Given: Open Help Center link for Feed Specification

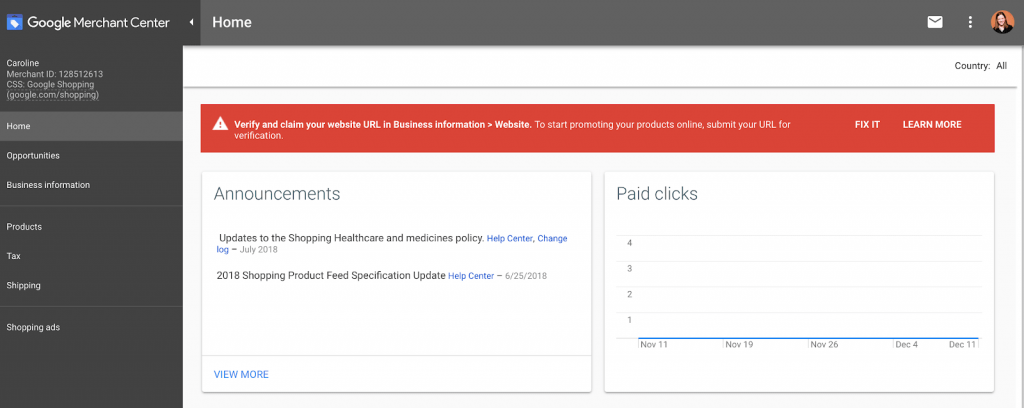Looking at the screenshot, I should tap(471, 276).
